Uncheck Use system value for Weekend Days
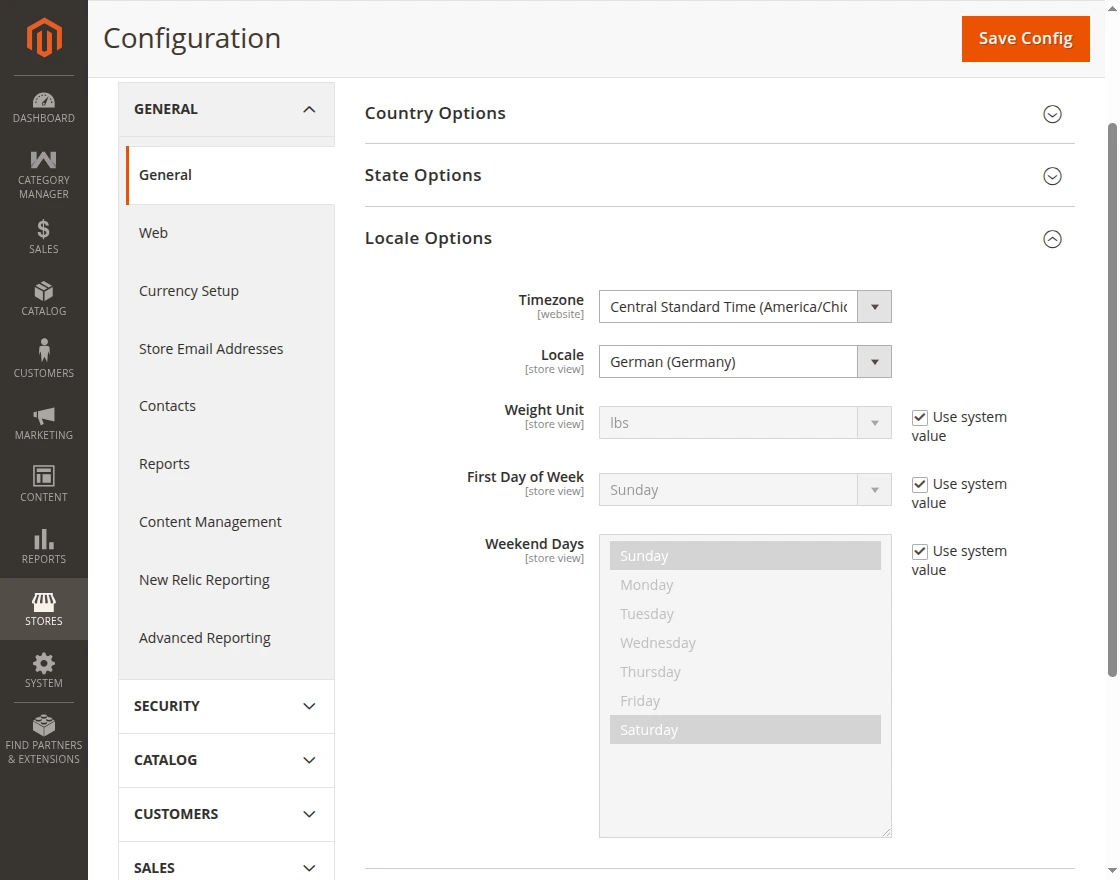1120x880 pixels. 920,551
